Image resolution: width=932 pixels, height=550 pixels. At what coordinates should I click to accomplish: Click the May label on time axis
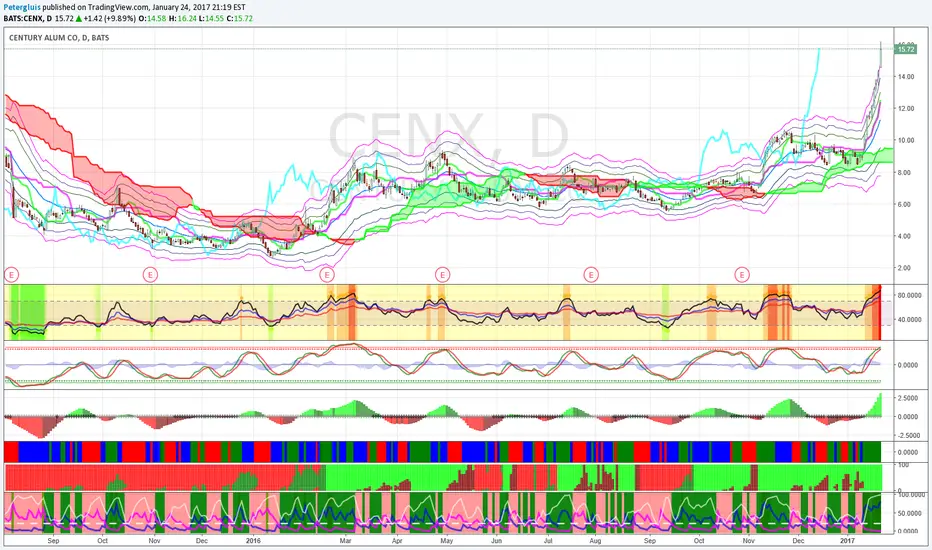(x=447, y=541)
